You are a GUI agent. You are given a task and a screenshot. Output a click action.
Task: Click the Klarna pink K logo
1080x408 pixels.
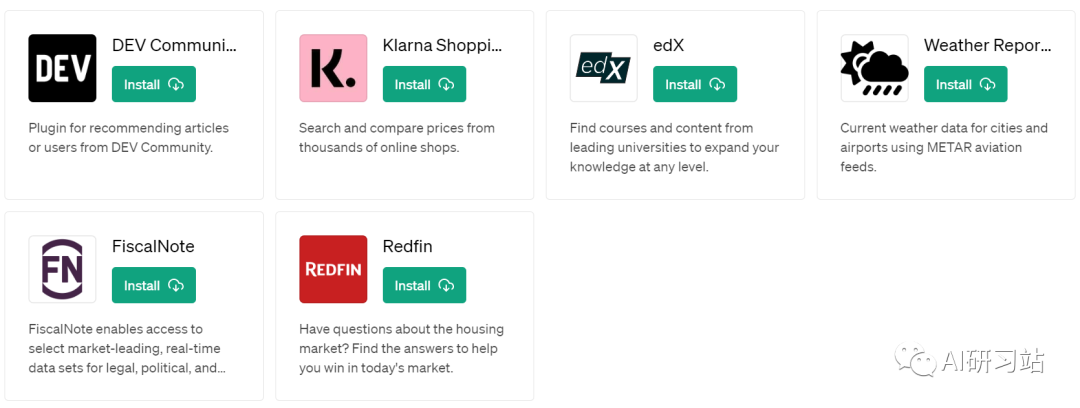[x=333, y=68]
